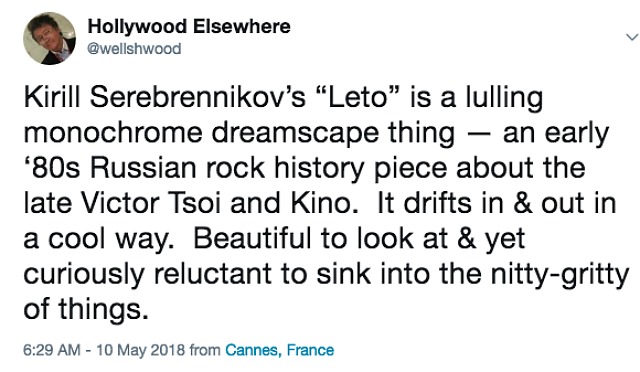Image resolution: width=640 pixels, height=372 pixels.
Task: Click the word "from" before the location
Action: 205,350
